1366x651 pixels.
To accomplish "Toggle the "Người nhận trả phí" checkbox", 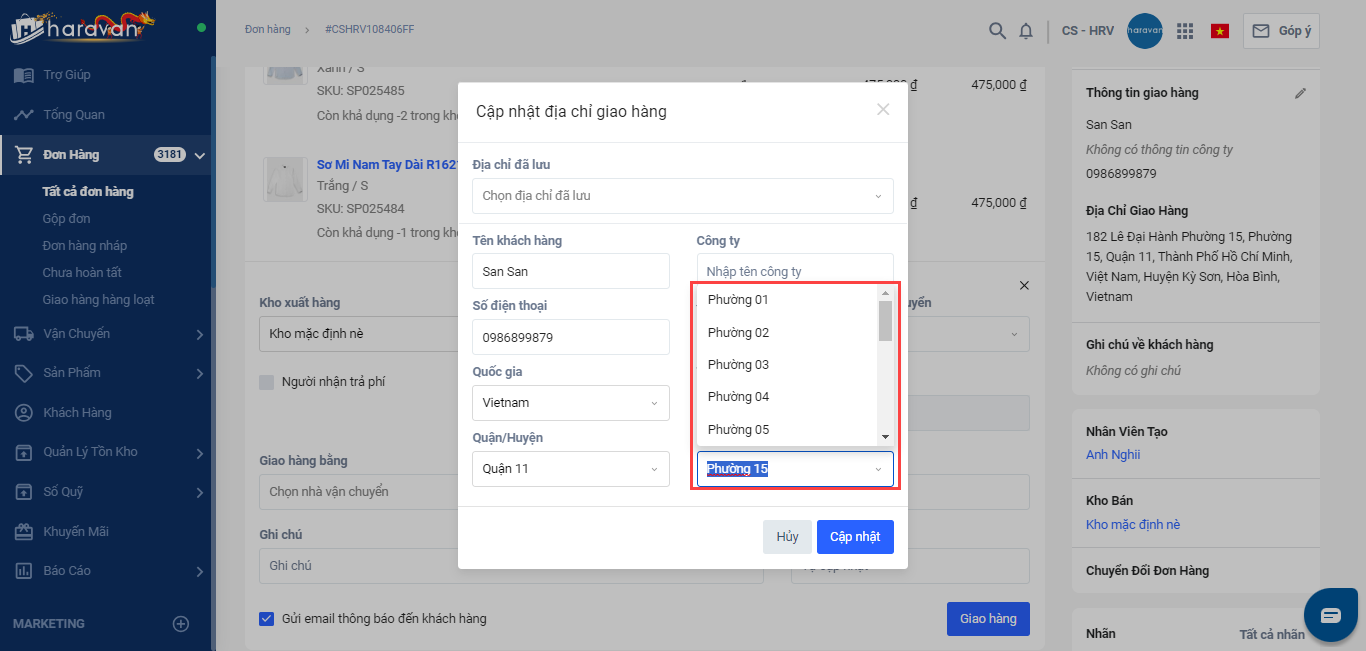I will pos(266,382).
